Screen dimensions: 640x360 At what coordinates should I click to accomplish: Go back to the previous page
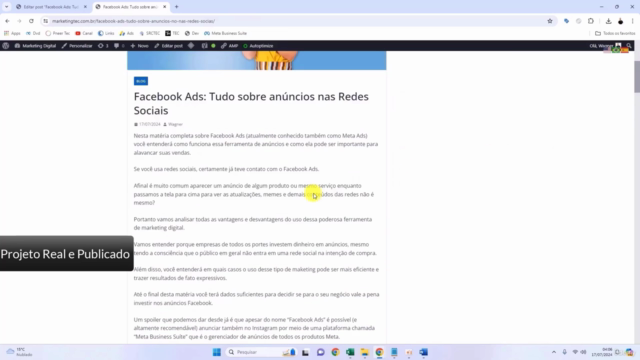point(7,21)
